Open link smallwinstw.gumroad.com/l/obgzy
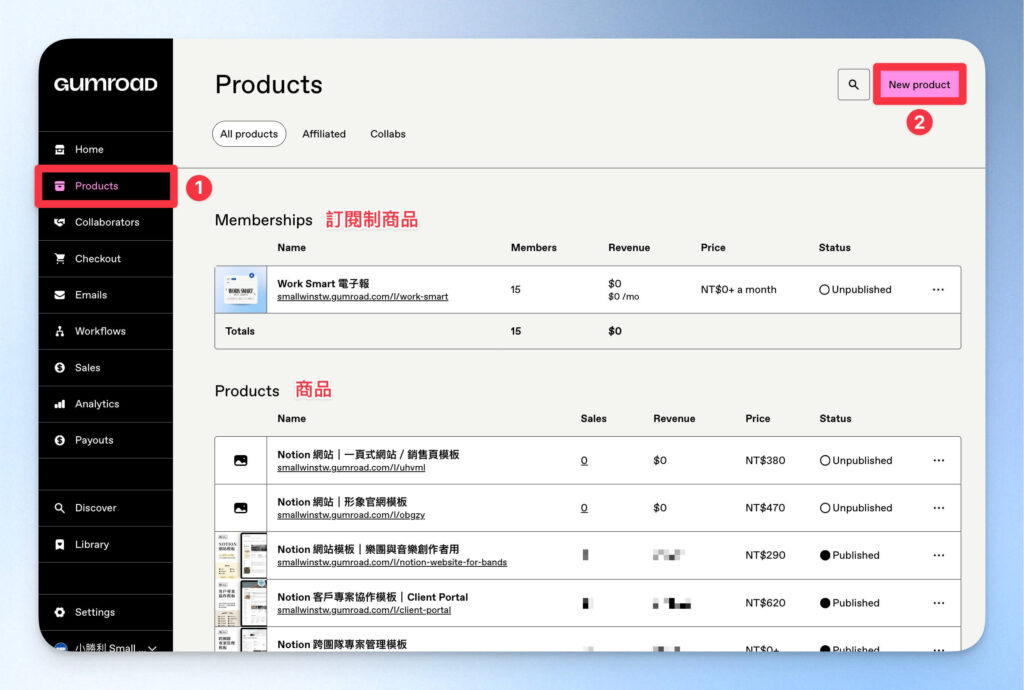 coord(351,515)
